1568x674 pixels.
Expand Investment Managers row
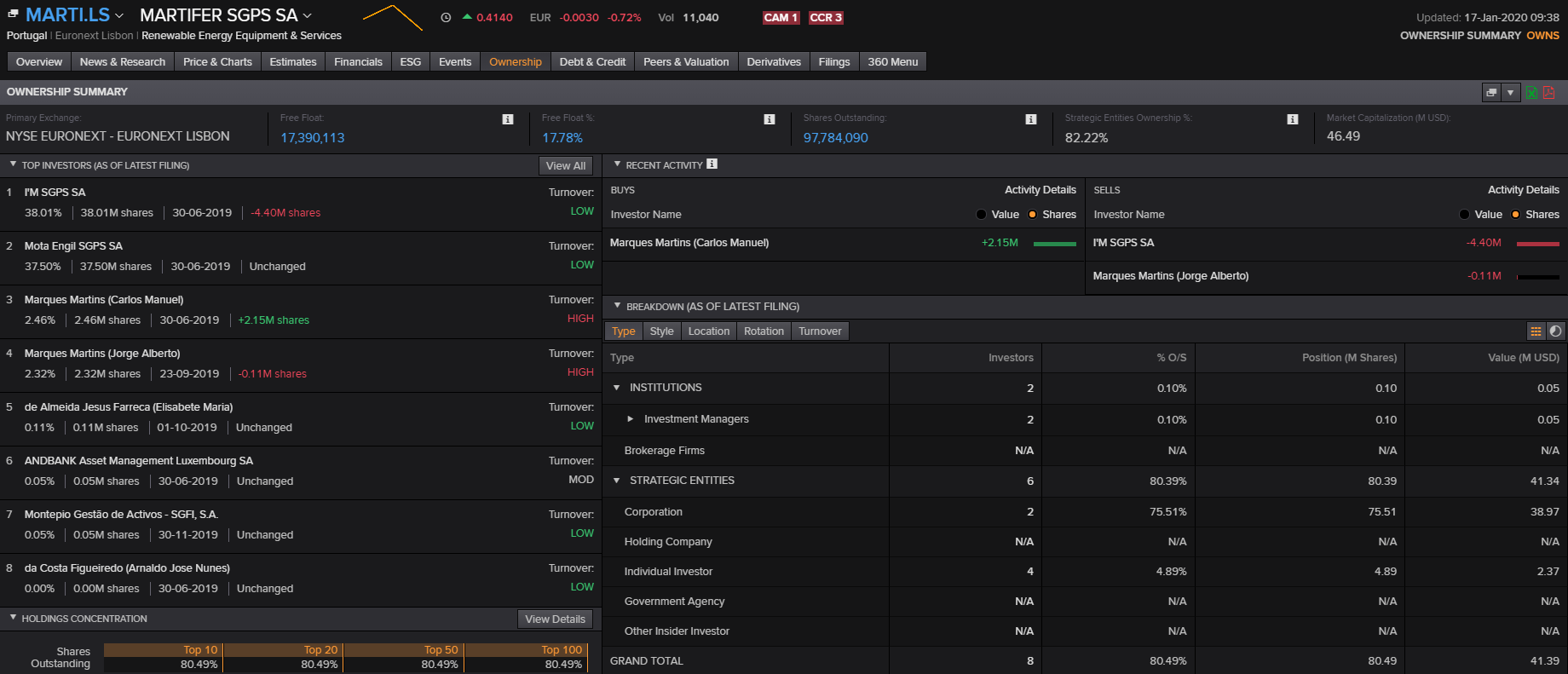(x=630, y=419)
